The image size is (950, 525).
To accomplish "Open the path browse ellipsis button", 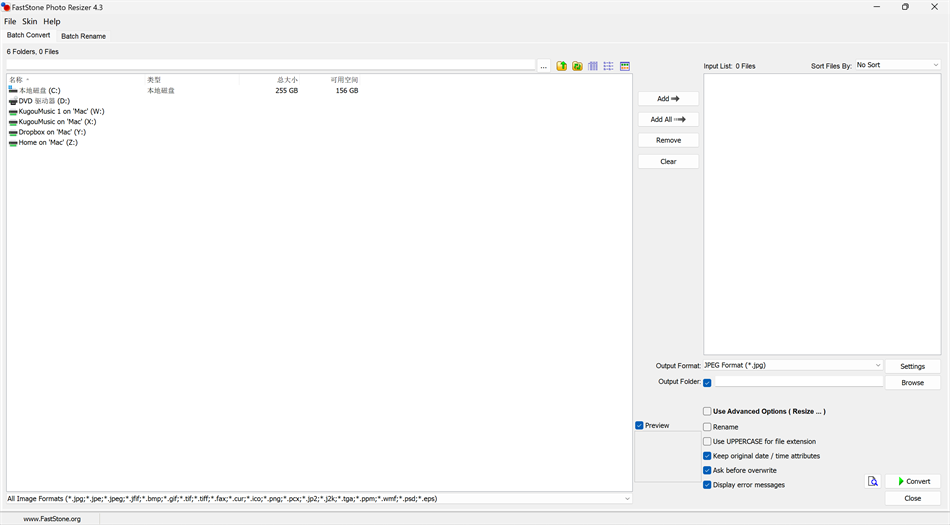I will [543, 66].
